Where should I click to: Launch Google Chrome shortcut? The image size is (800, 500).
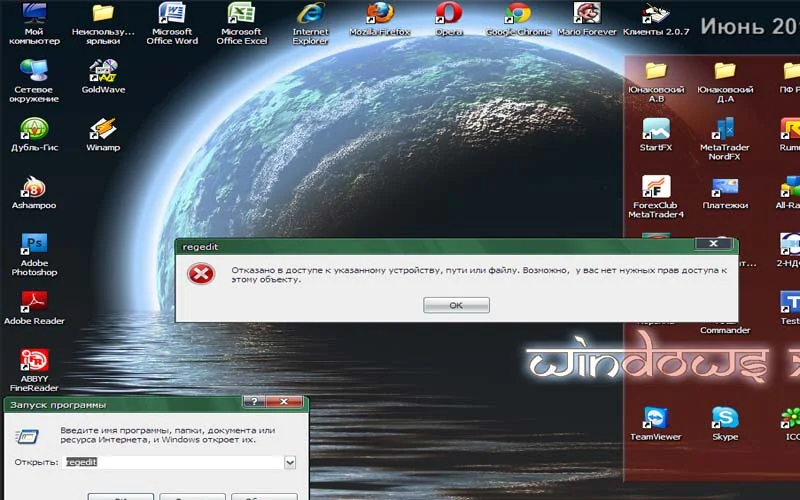pyautogui.click(x=518, y=18)
